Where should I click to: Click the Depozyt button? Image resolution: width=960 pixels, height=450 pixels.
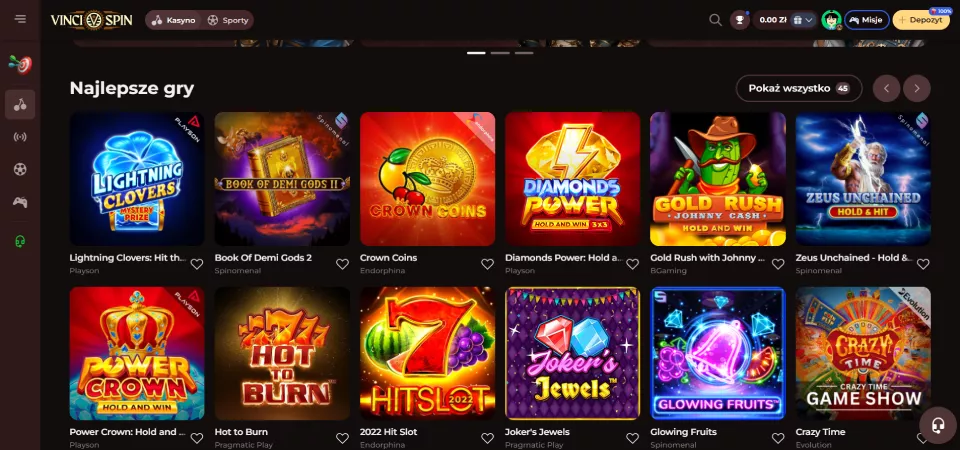point(920,20)
